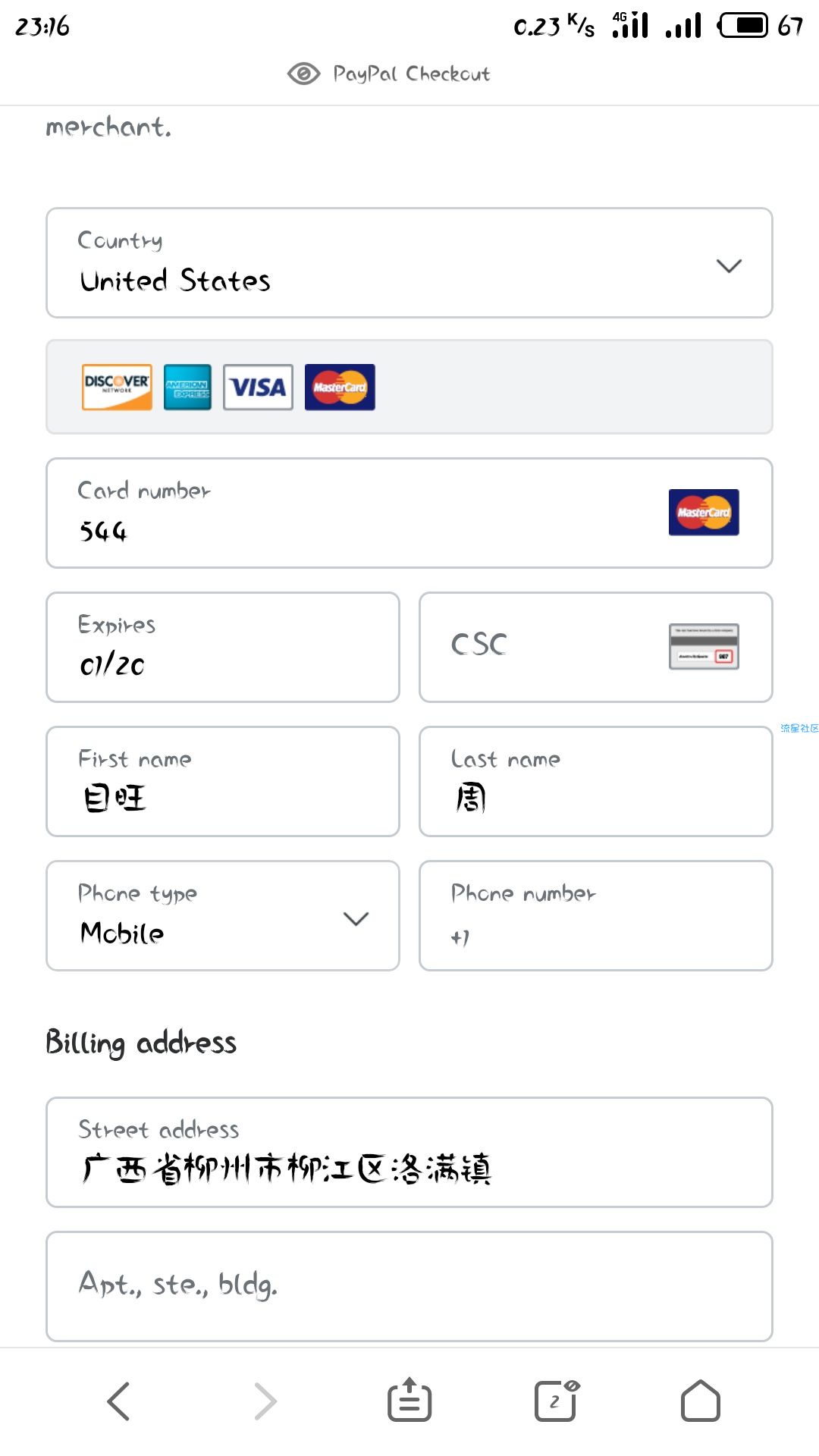The width and height of the screenshot is (819, 1456).
Task: Go to browser home page
Action: pos(701,1400)
